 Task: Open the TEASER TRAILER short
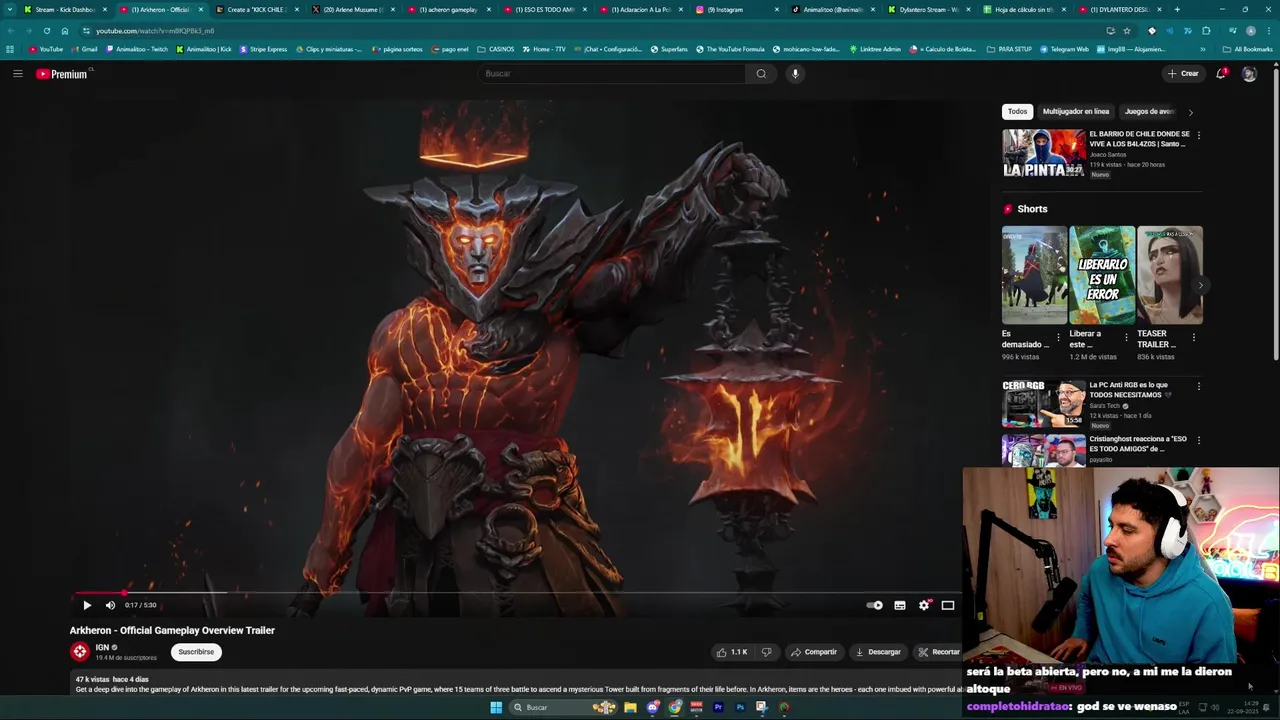coord(1170,275)
